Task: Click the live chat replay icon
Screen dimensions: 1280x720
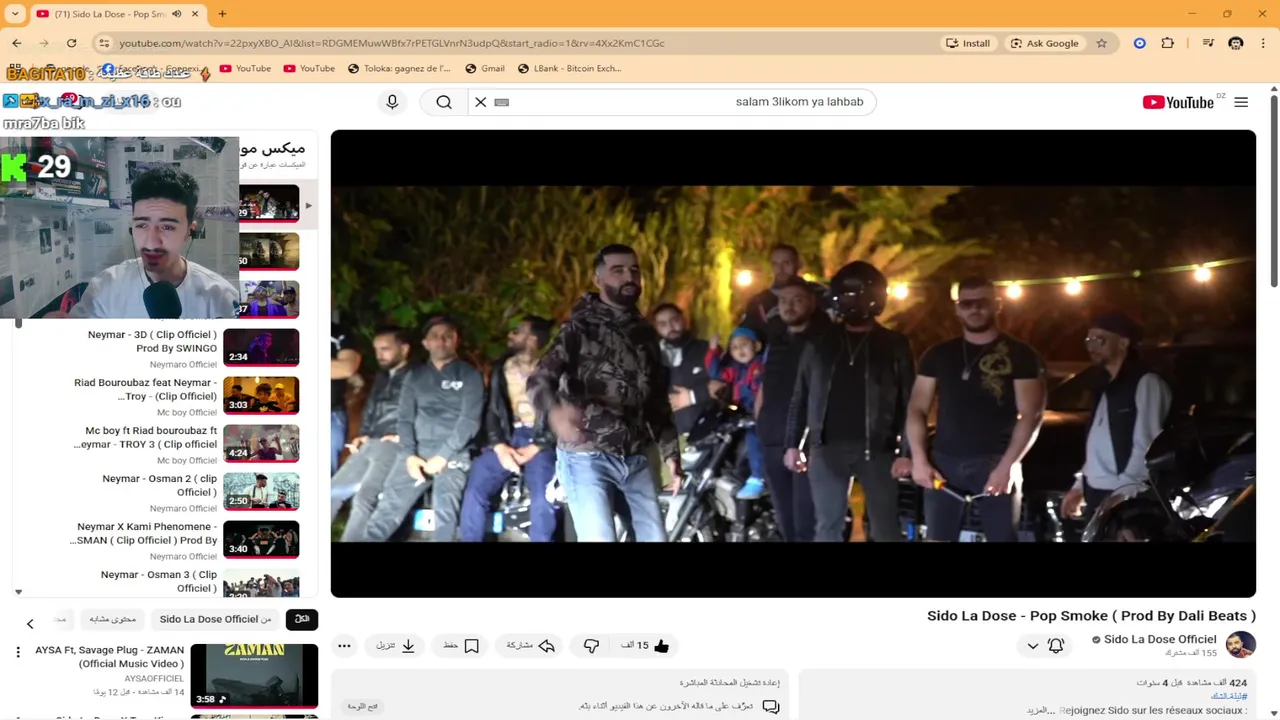Action: tap(770, 706)
